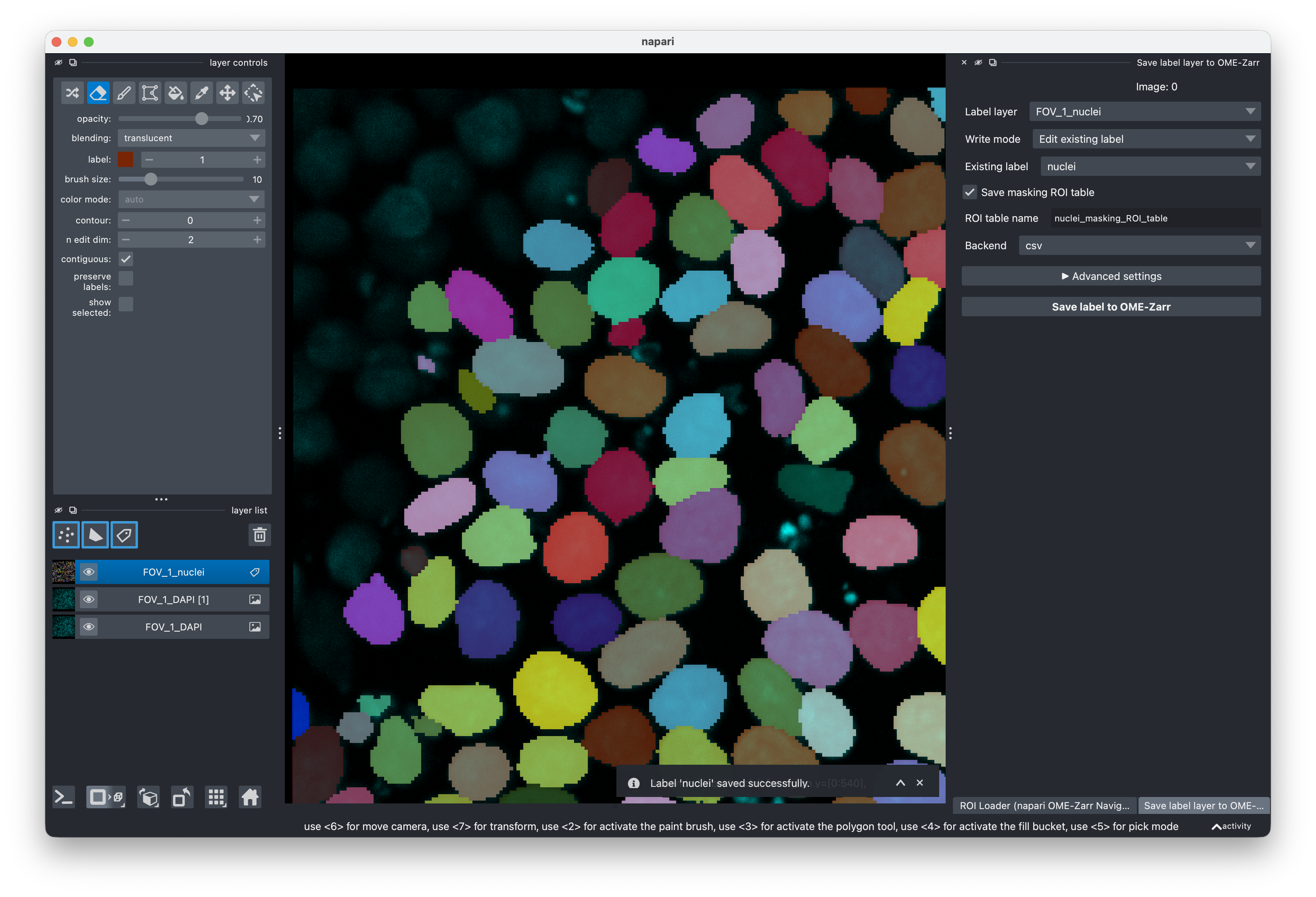This screenshot has width=1316, height=897.
Task: Open the Existing label dropdown
Action: tap(1151, 167)
